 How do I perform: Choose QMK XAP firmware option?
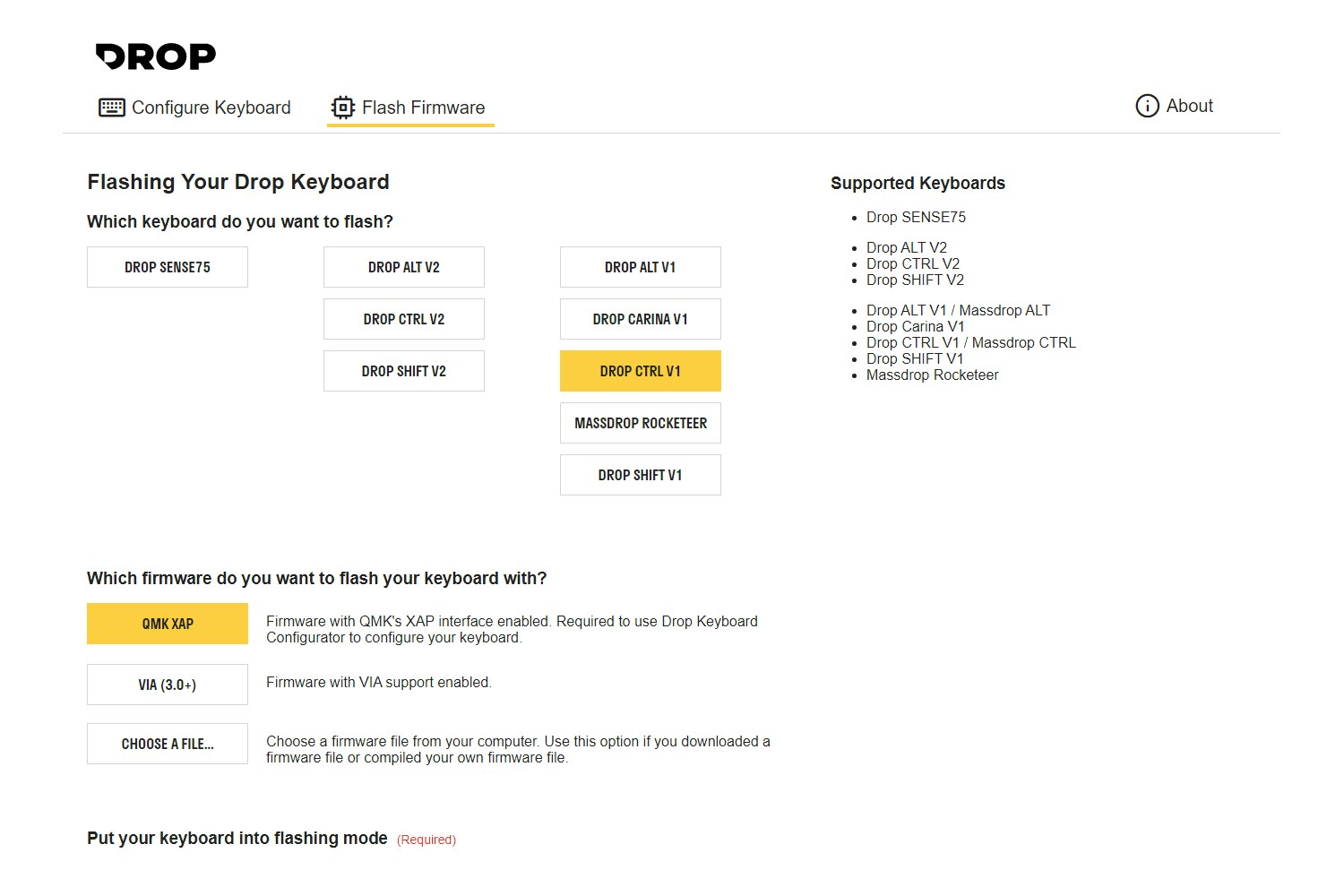167,623
